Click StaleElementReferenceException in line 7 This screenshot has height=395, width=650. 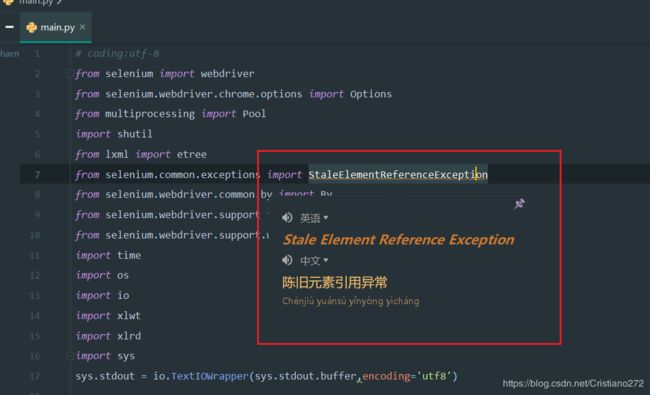point(398,174)
